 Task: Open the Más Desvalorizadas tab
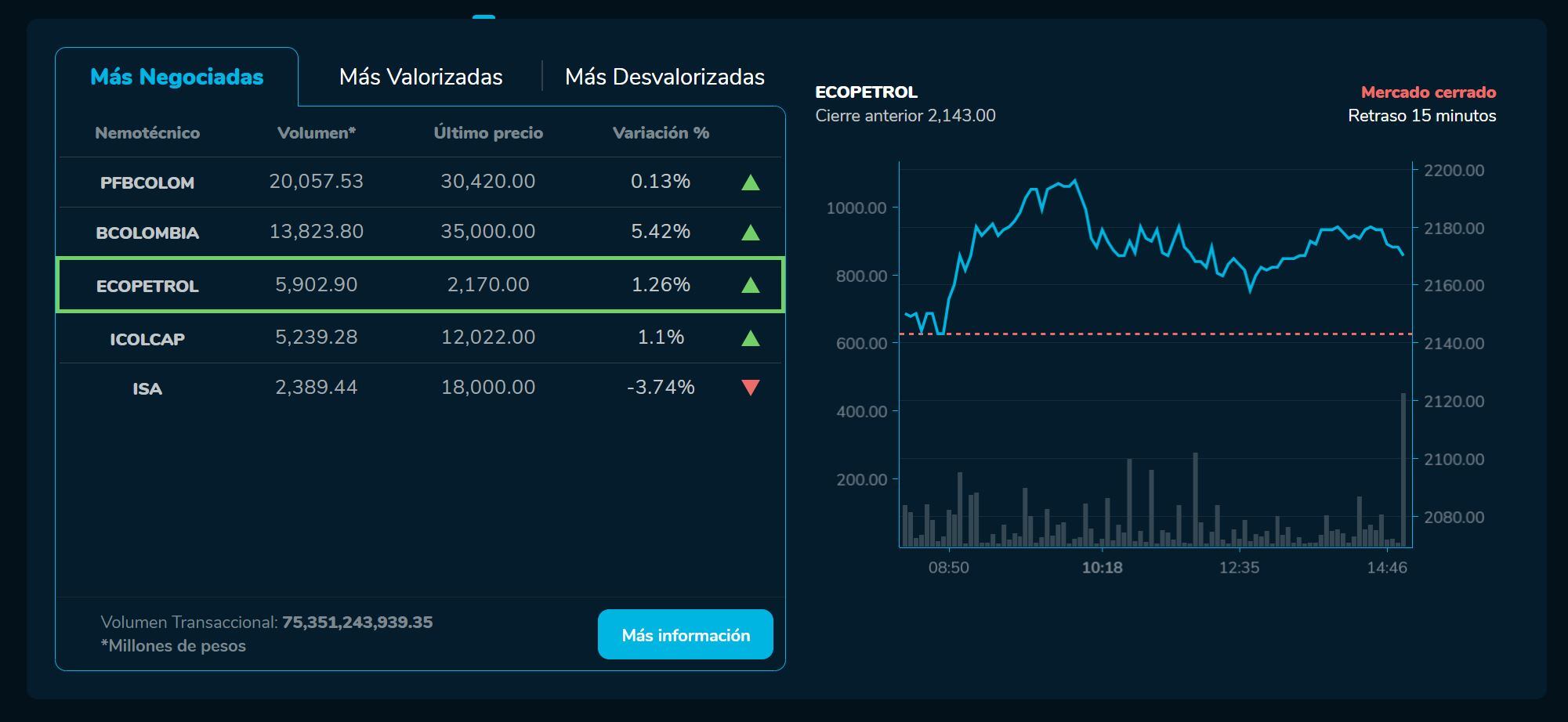coord(664,77)
